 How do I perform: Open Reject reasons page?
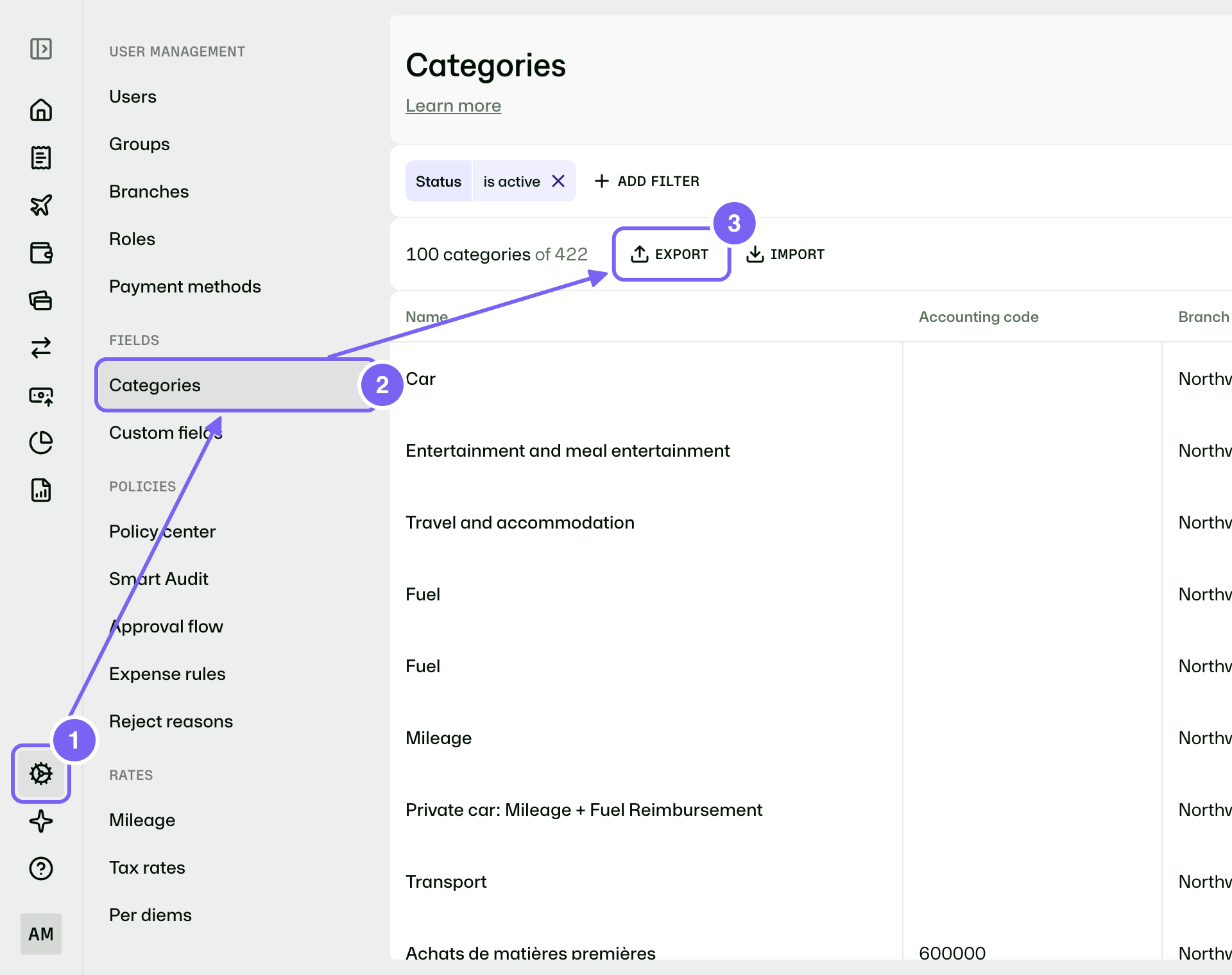pyautogui.click(x=171, y=721)
